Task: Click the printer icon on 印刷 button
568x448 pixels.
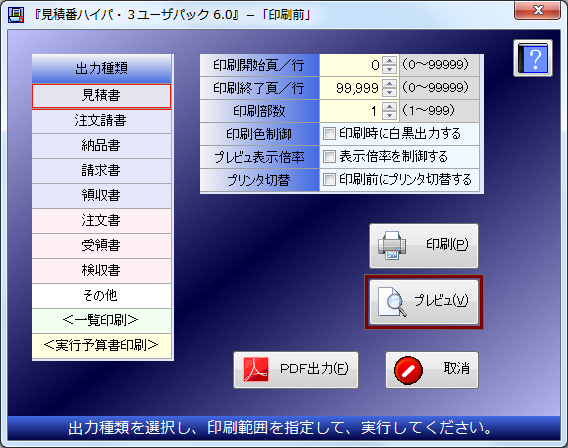Action: tap(391, 245)
